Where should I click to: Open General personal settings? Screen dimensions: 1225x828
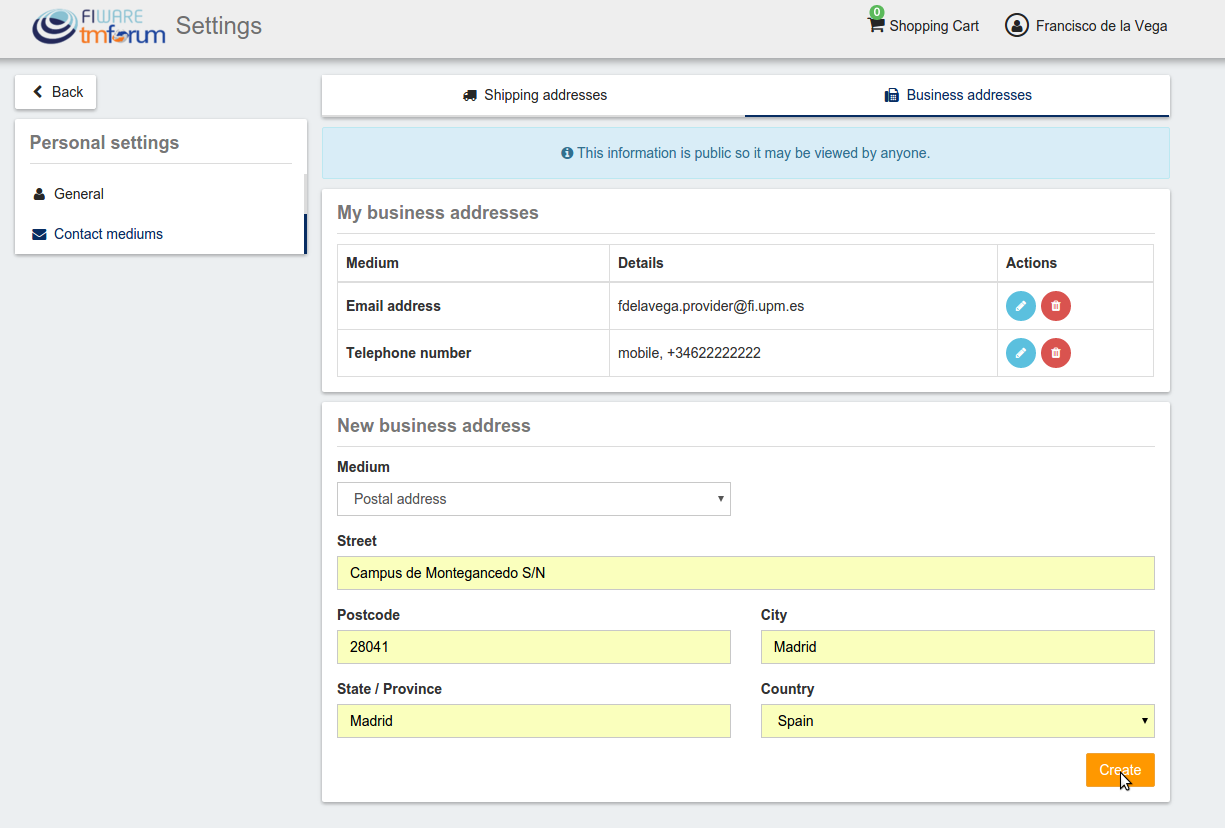[160, 194]
